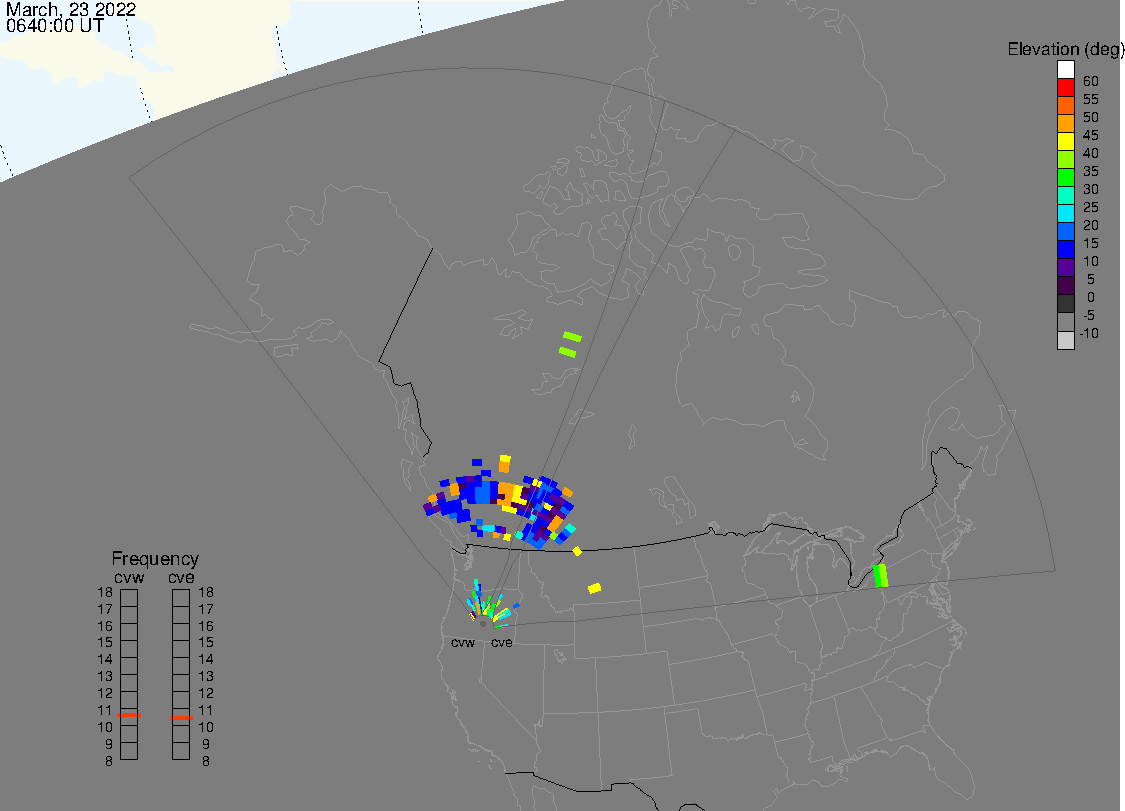Image resolution: width=1125 pixels, height=811 pixels.
Task: Click the "cvw" header above frequency bar
Action: click(x=128, y=577)
